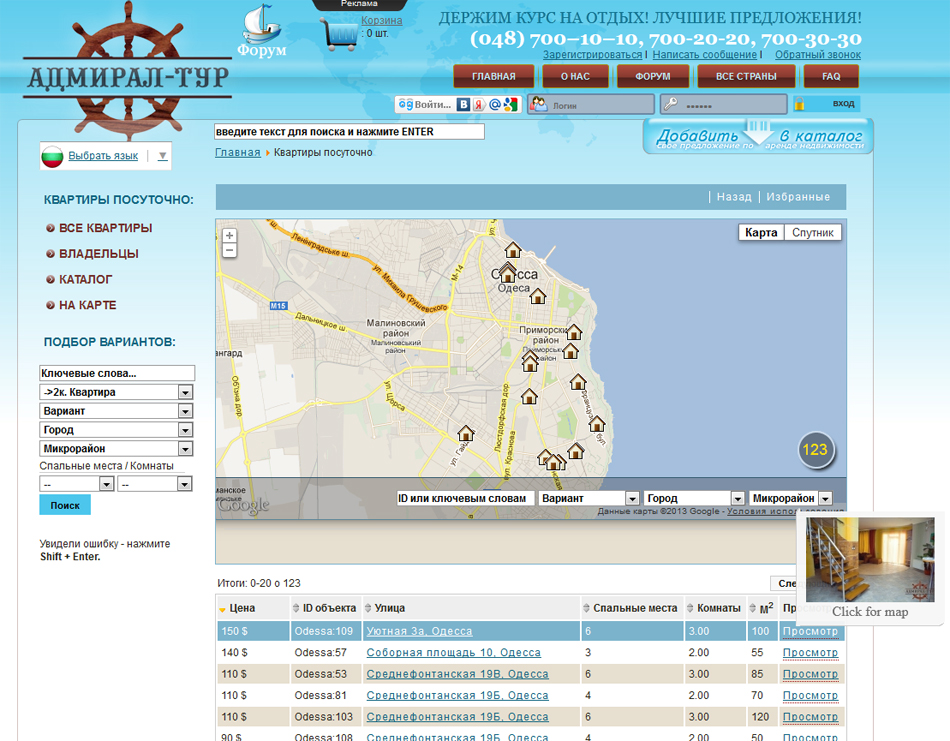Sort the table by Спальные места

click(630, 608)
